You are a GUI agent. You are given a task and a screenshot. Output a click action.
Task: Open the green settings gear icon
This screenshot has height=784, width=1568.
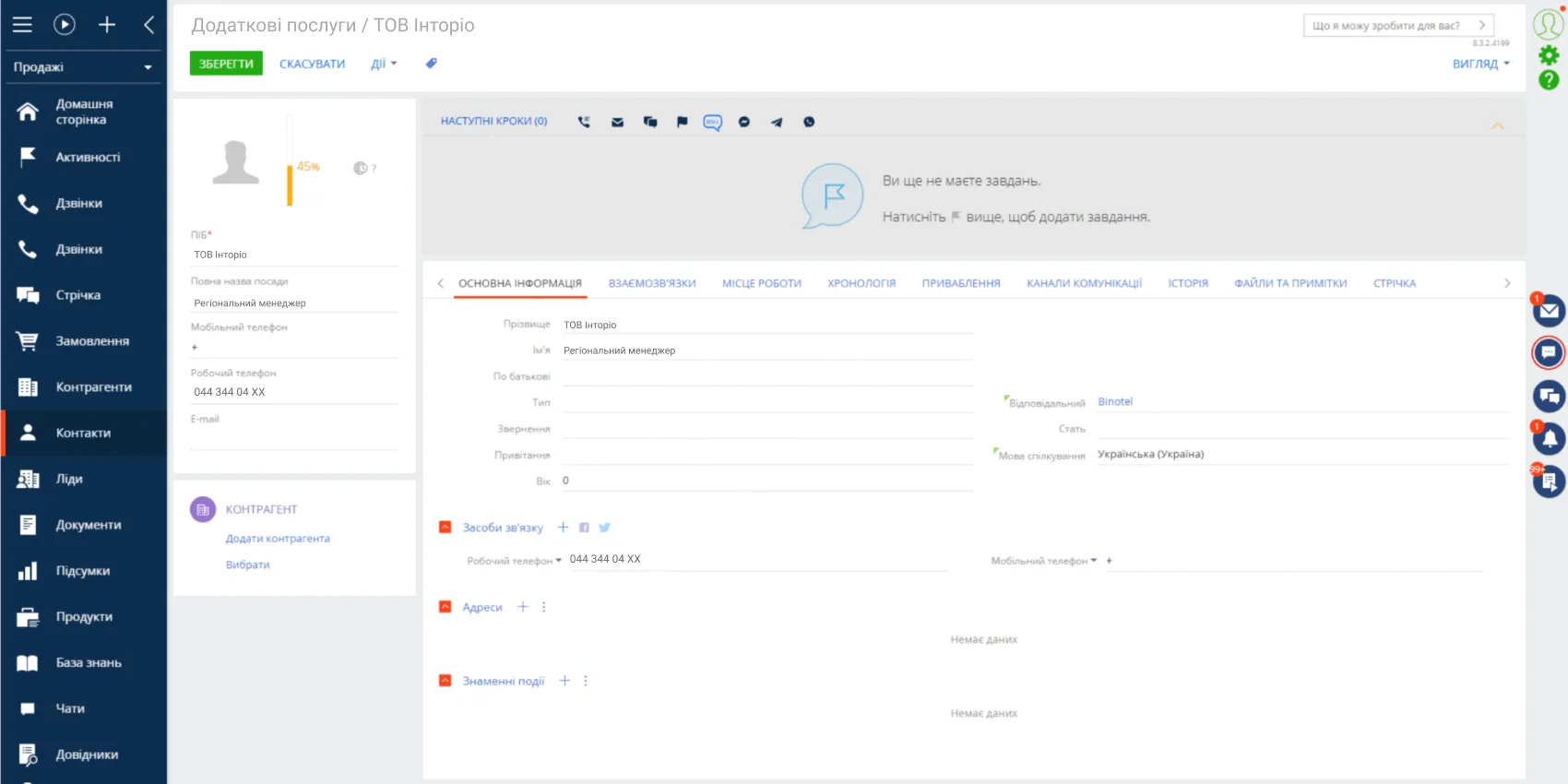1549,55
